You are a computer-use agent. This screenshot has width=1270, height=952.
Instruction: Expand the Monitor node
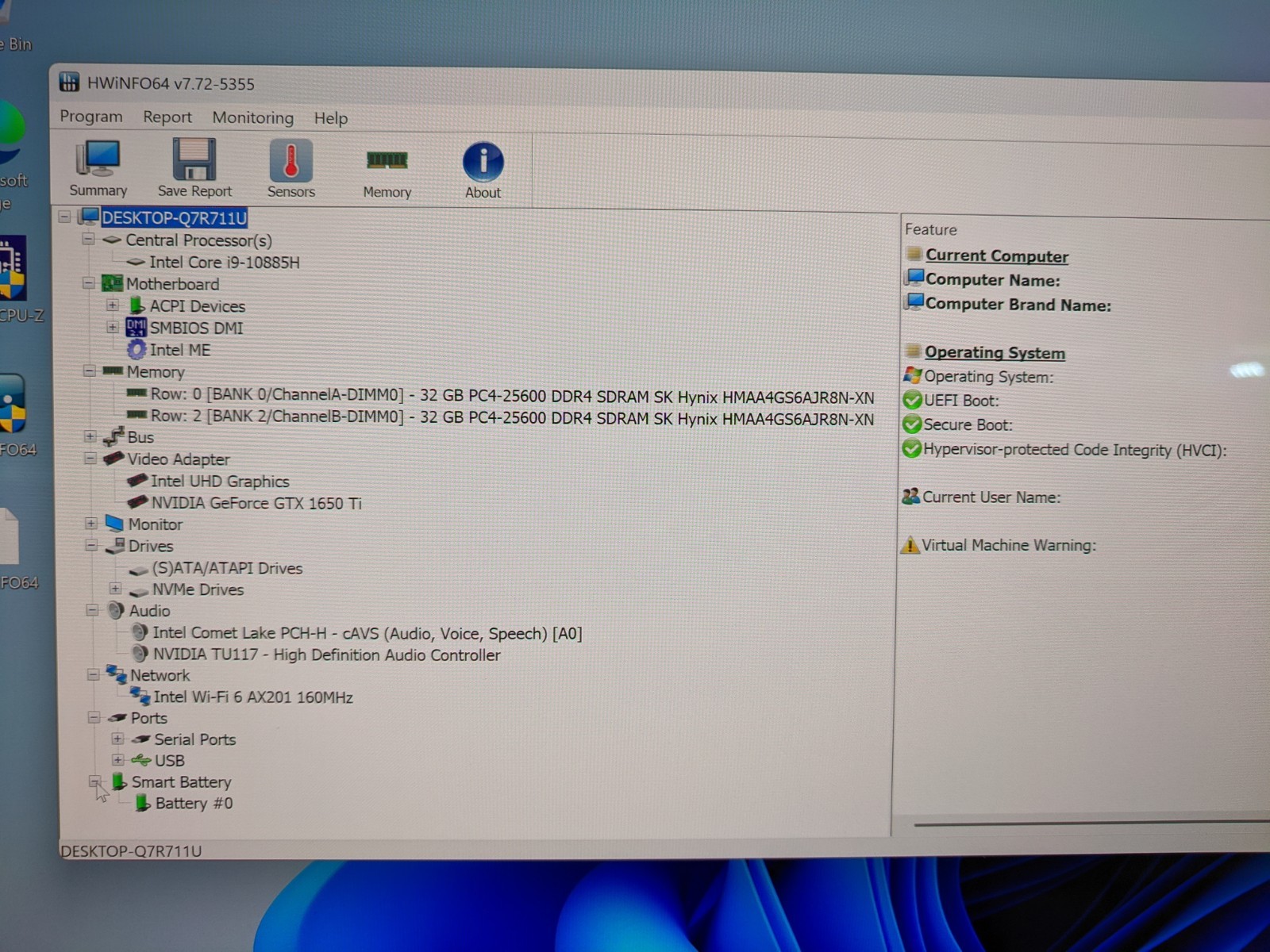tap(90, 524)
